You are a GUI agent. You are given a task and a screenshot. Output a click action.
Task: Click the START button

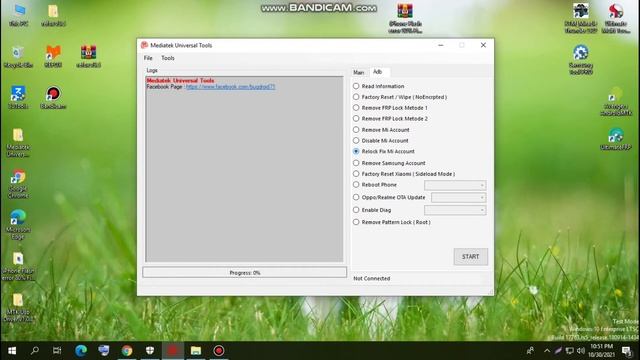[471, 257]
